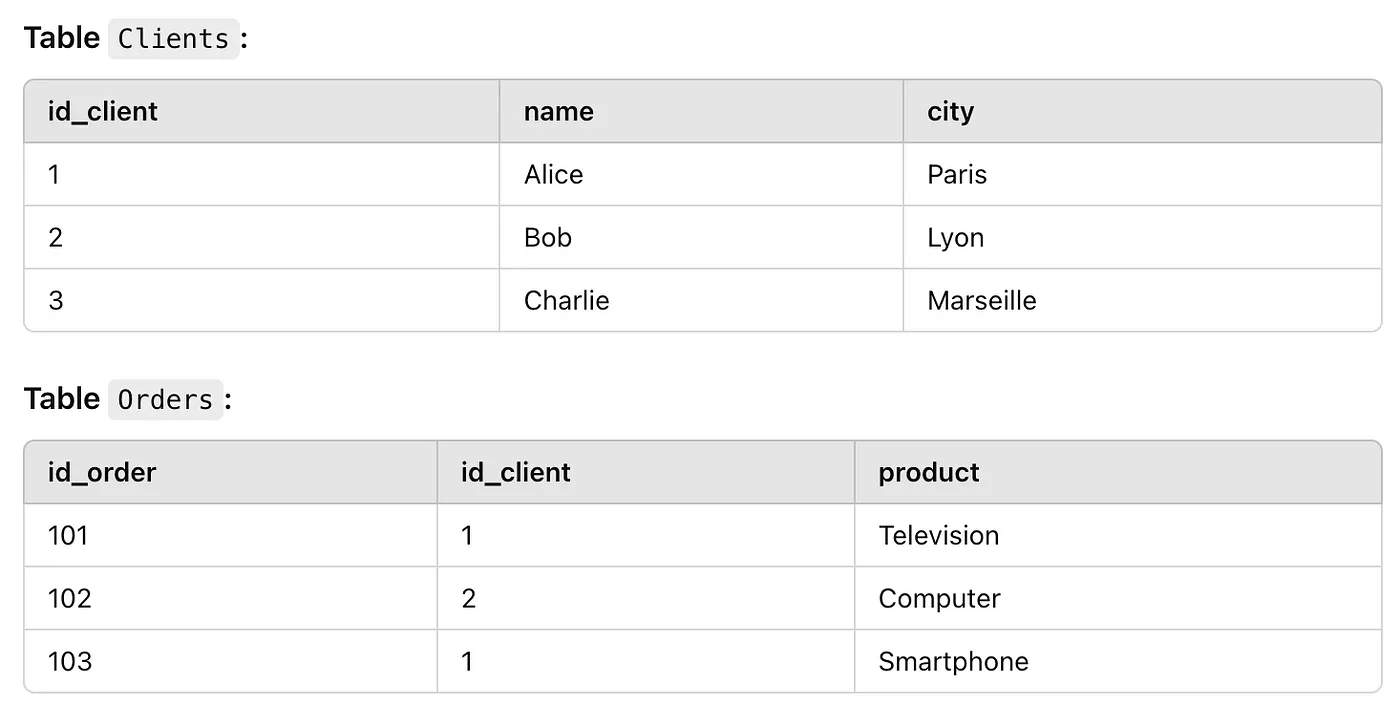The image size is (1400, 709).
Task: Select the Alice name cell
Action: 701,174
